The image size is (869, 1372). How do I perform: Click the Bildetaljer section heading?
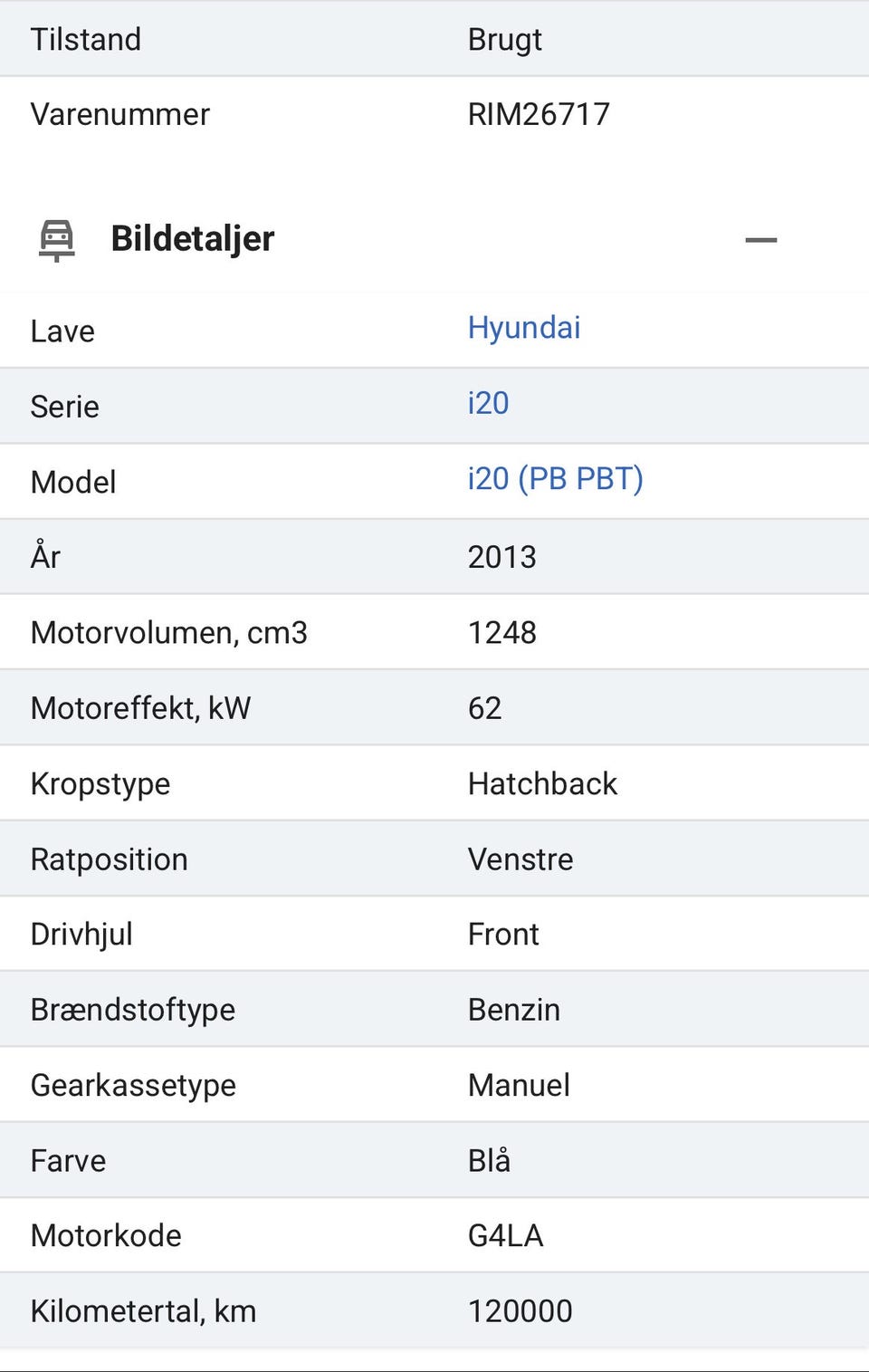click(x=192, y=239)
